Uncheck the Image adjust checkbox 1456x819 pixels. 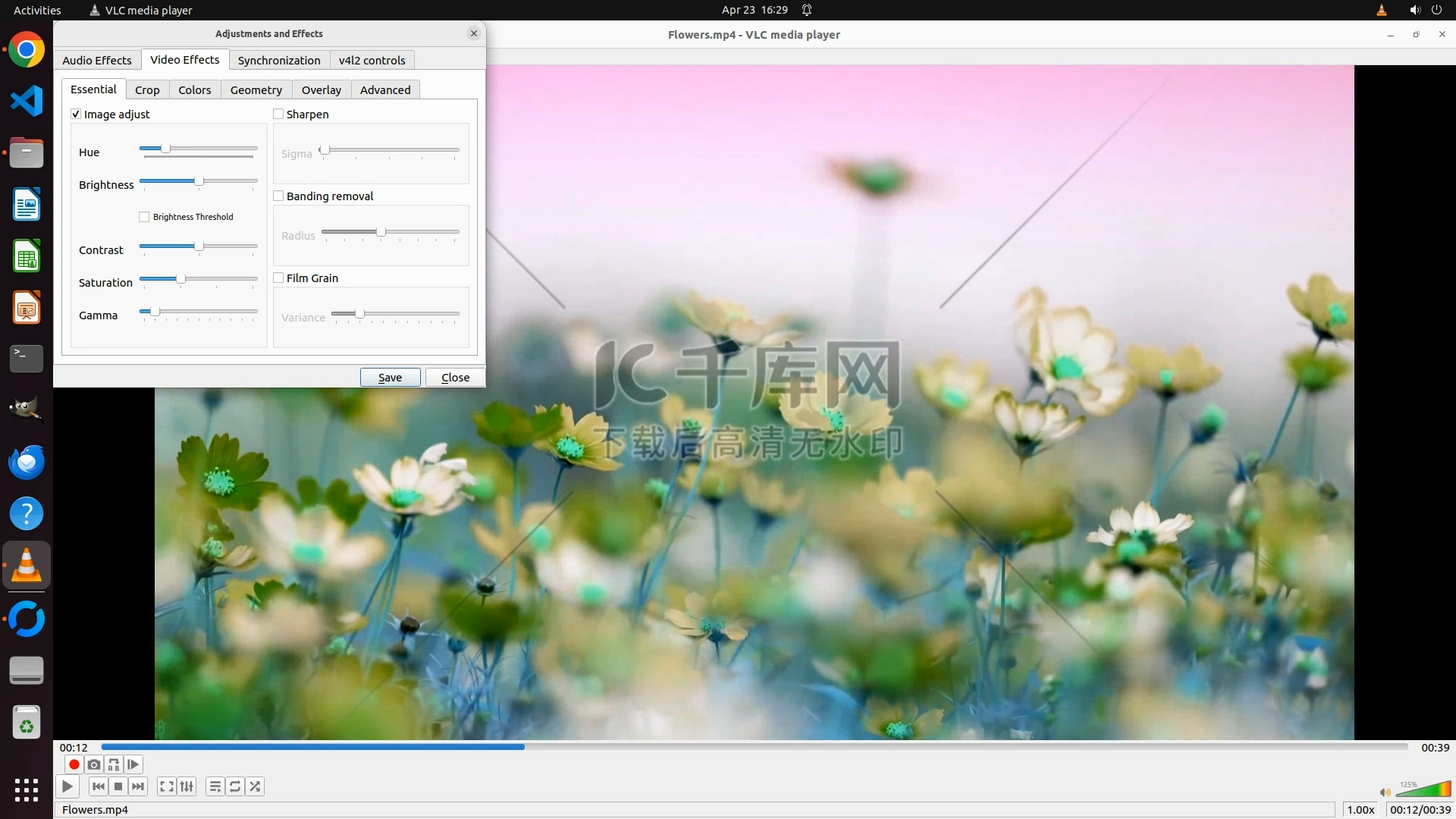tap(76, 115)
